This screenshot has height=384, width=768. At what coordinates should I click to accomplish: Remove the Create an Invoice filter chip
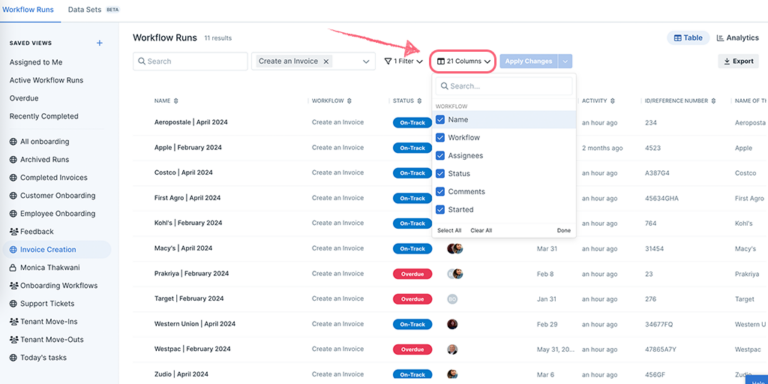pos(326,61)
